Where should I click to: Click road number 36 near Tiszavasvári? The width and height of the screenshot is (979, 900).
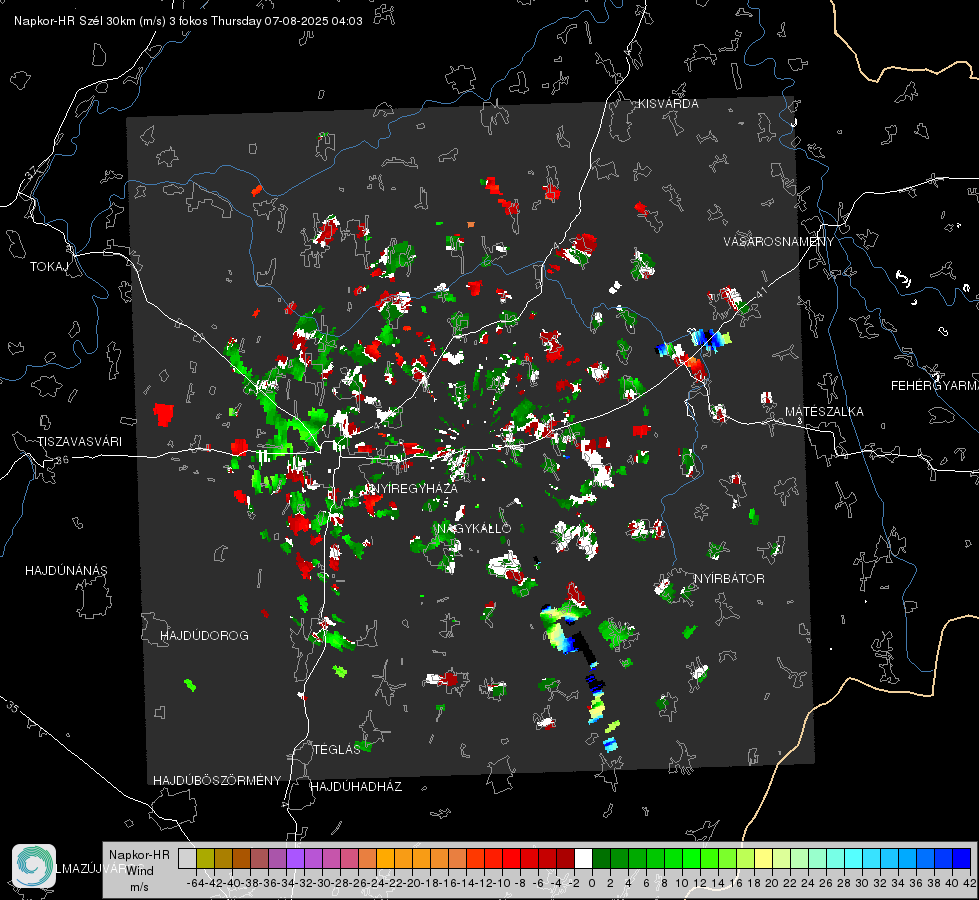point(62,460)
